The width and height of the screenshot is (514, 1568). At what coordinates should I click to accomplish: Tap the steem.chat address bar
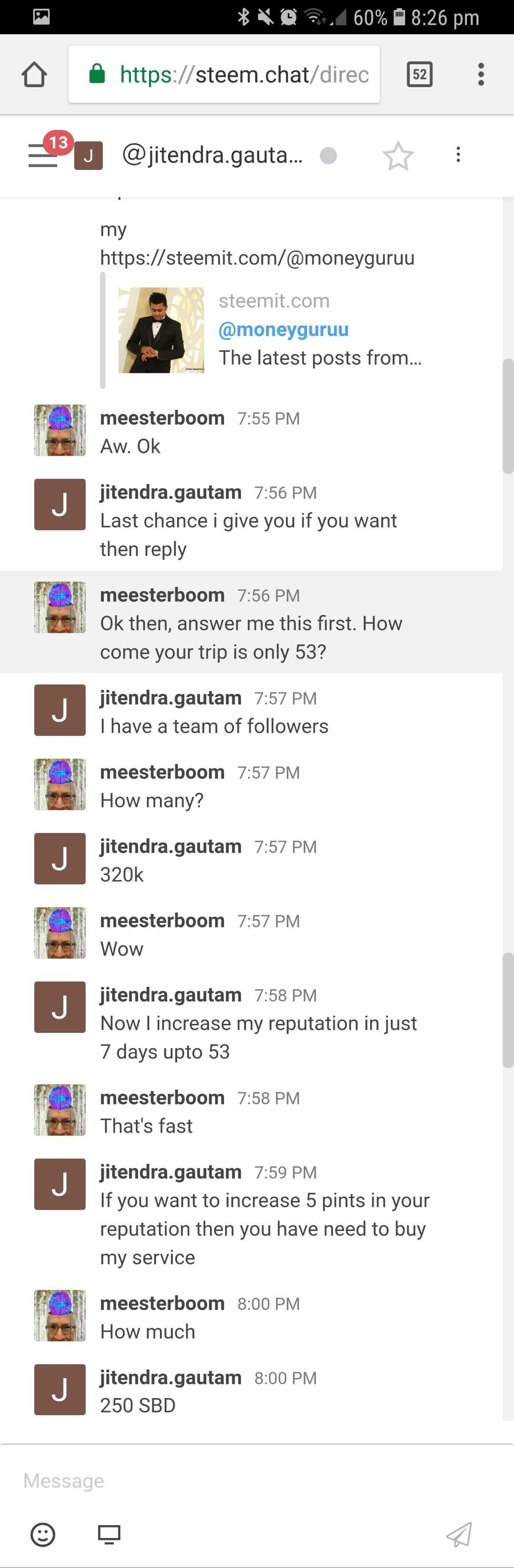(x=224, y=74)
